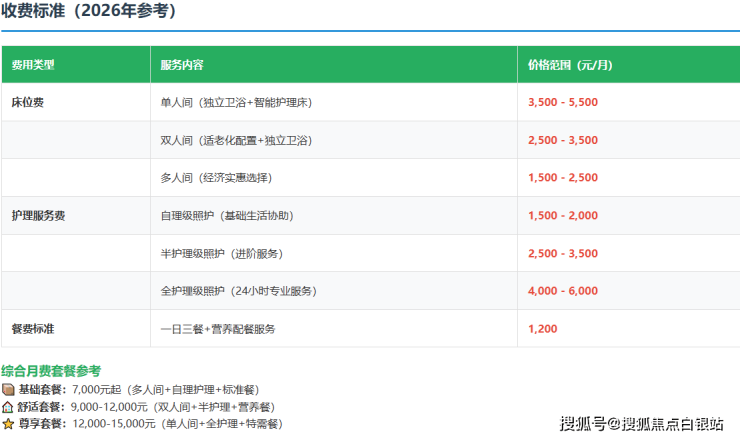Select the 服务内容 column header
This screenshot has height=440, width=740.
pyautogui.click(x=182, y=65)
